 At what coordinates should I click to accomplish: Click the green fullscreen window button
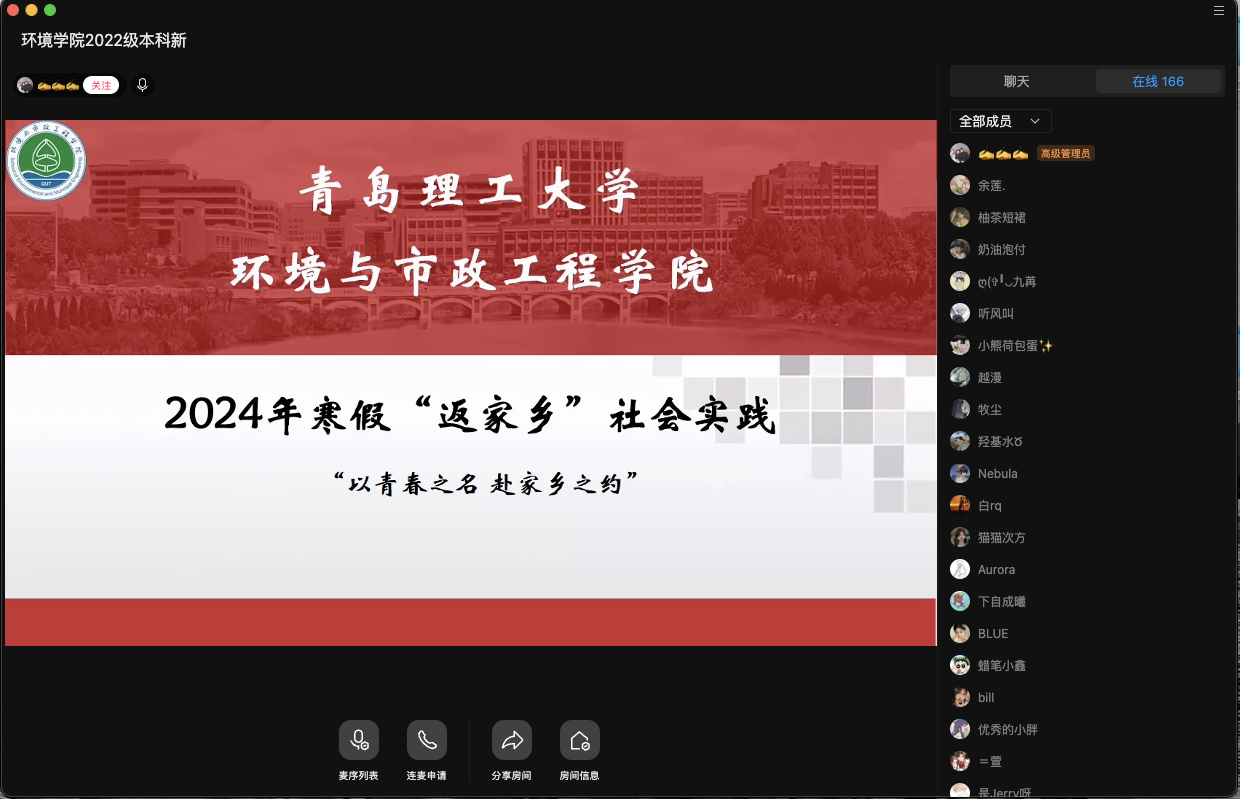pos(50,10)
